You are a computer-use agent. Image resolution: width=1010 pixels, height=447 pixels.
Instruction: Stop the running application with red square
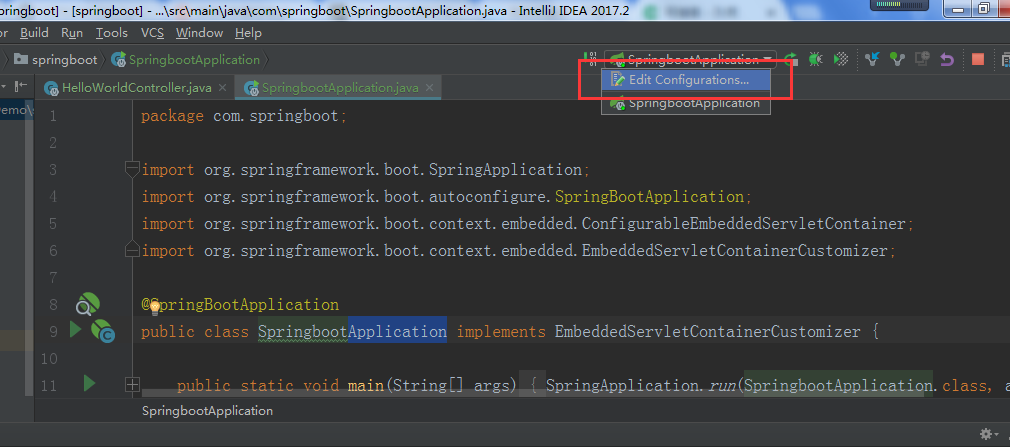tap(978, 59)
